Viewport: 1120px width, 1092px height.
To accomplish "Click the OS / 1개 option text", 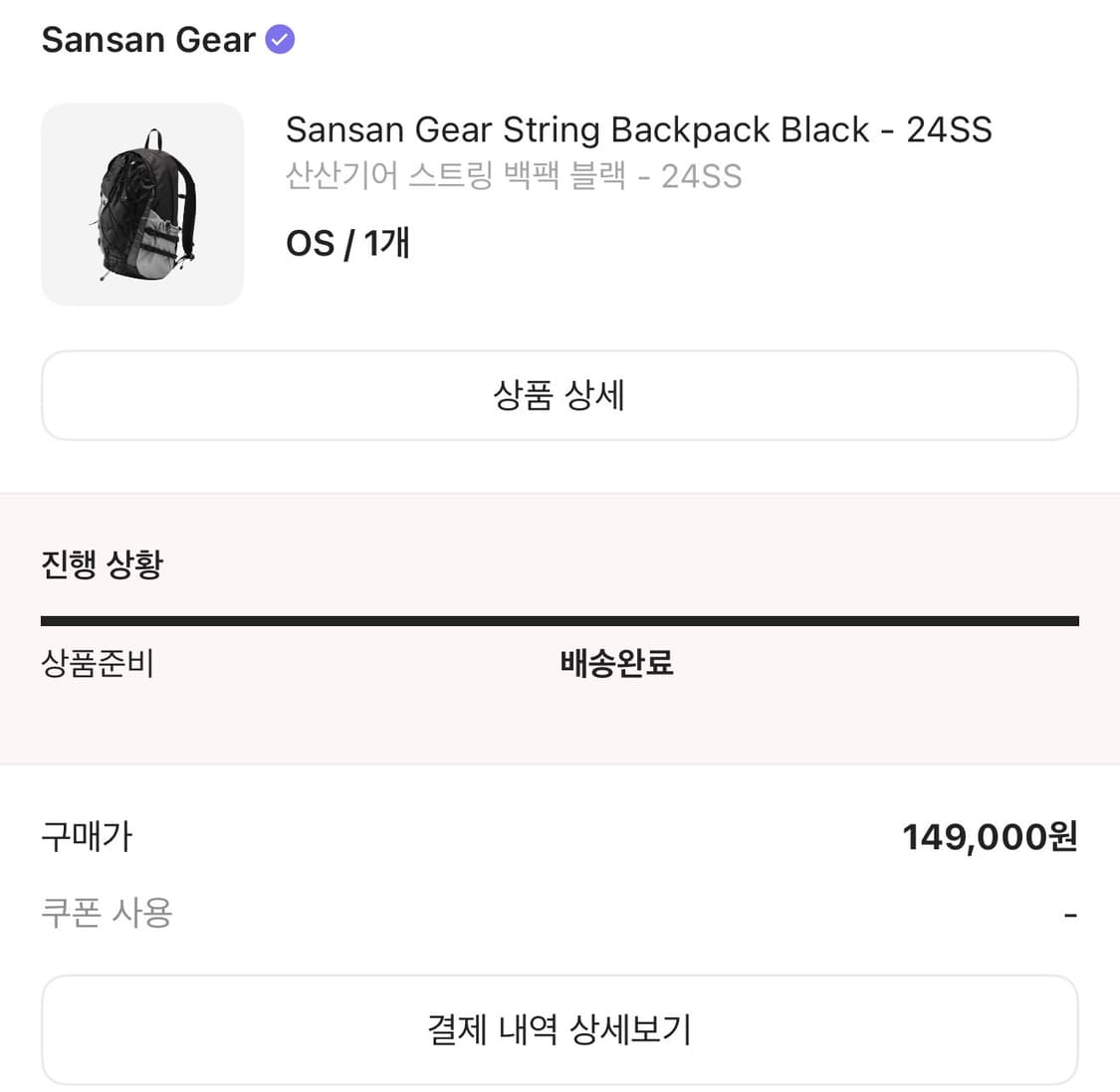I will tap(347, 242).
